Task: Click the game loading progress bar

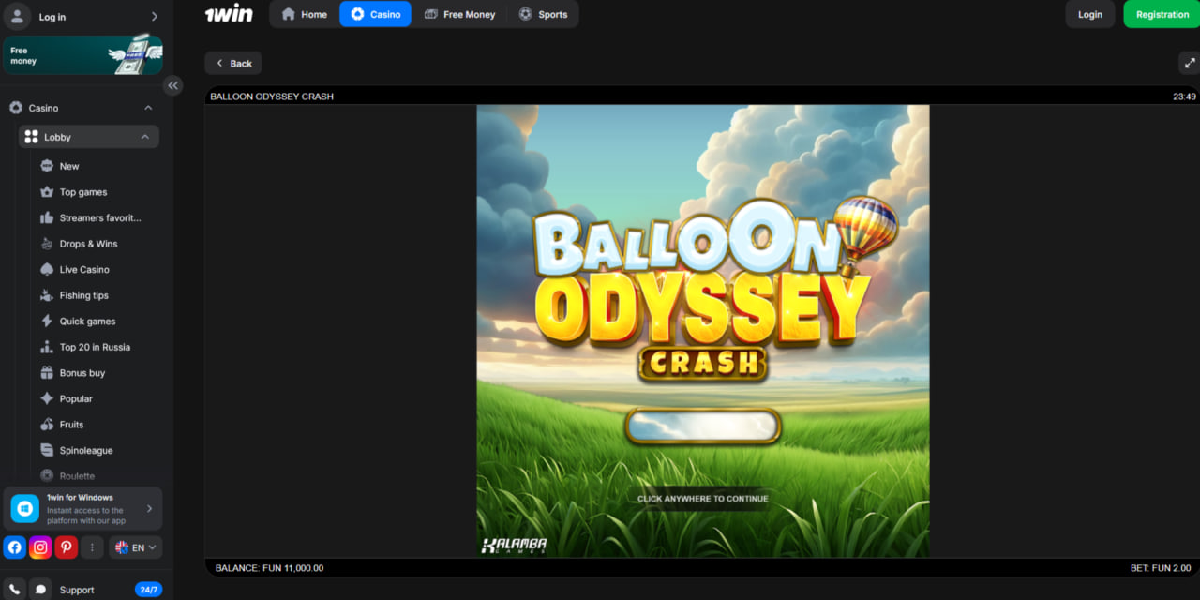Action: [702, 426]
